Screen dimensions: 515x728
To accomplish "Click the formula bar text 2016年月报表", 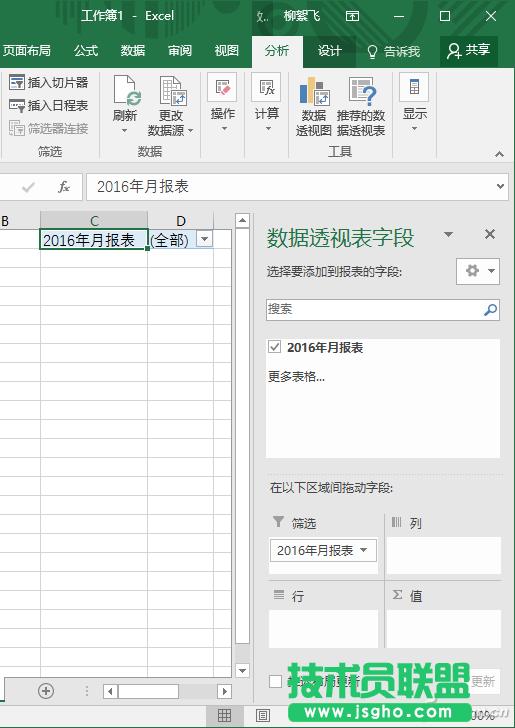I will 143,187.
